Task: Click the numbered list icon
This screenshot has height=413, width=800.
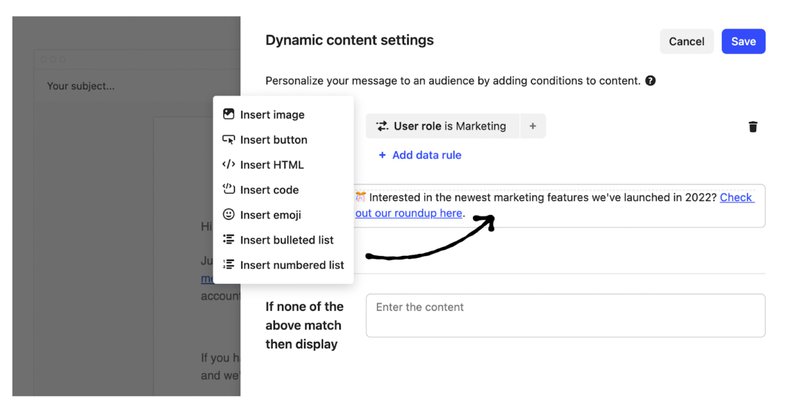Action: [x=229, y=264]
